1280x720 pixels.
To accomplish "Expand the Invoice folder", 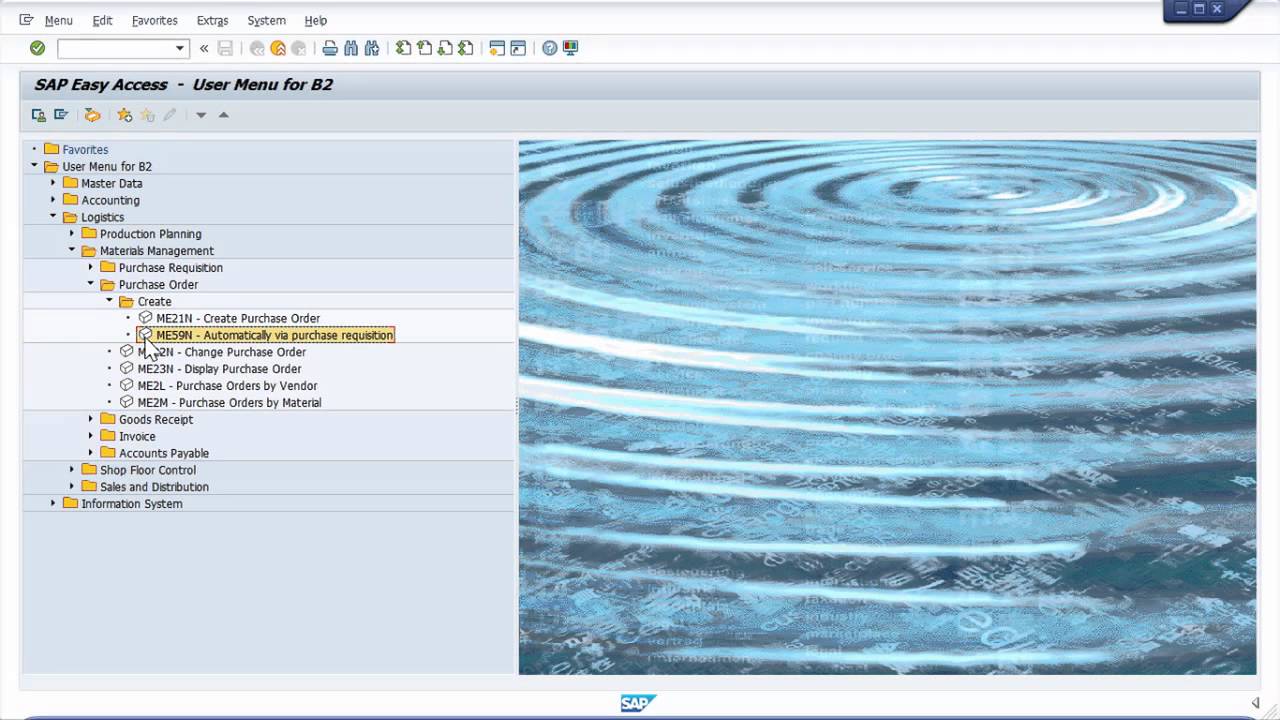I will [91, 436].
